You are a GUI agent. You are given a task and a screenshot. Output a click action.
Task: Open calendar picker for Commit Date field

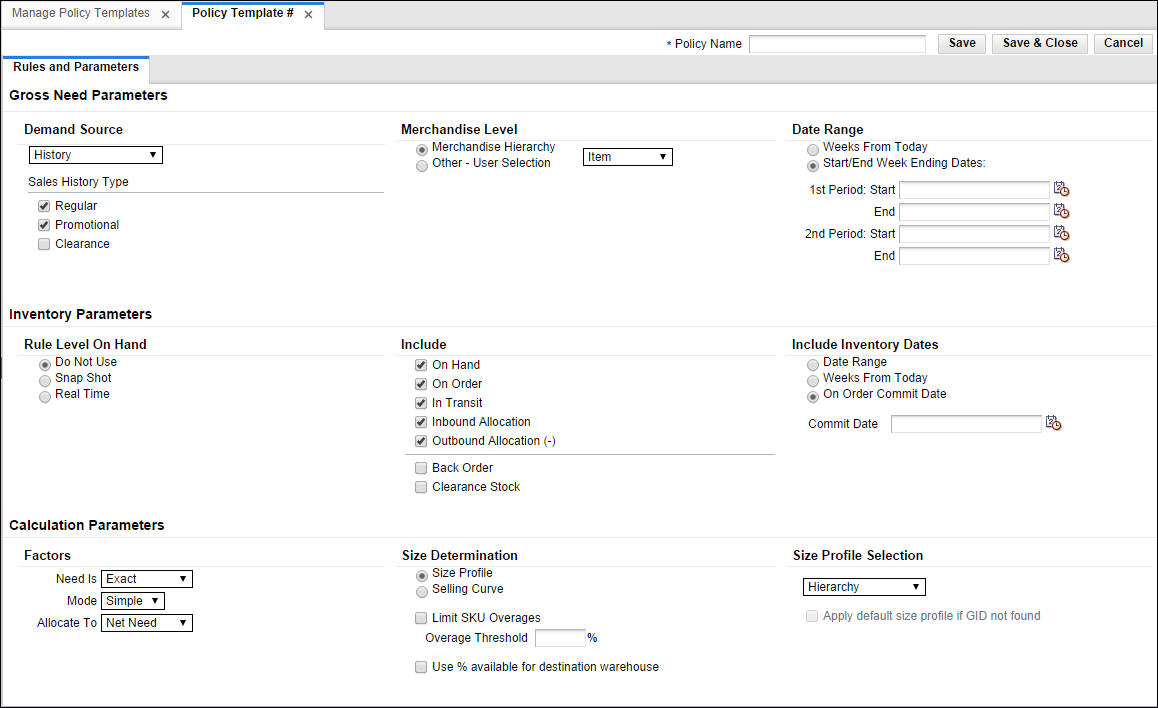point(1054,423)
